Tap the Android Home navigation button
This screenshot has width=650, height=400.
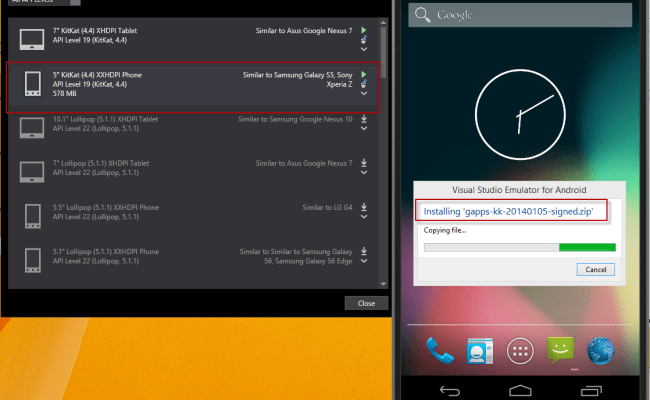point(520,390)
